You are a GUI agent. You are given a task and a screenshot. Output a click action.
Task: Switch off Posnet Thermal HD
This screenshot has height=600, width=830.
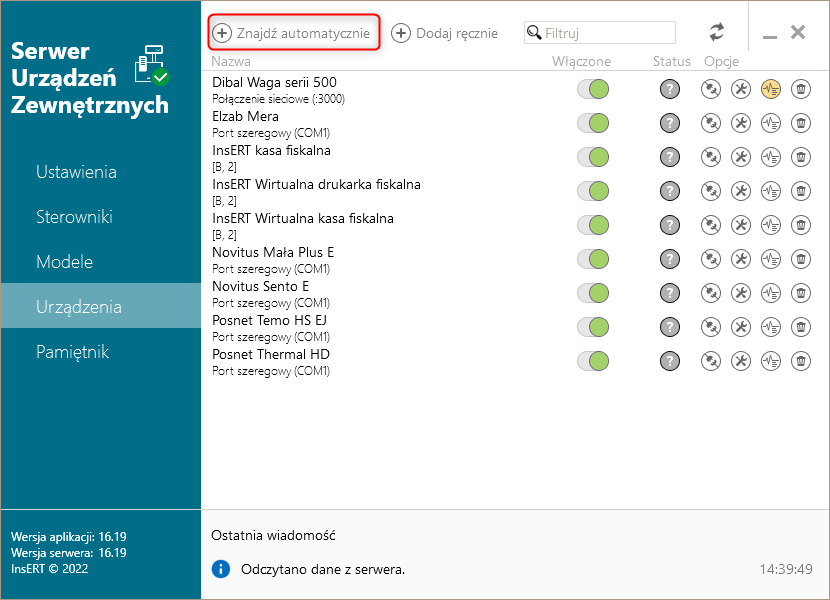click(x=593, y=361)
